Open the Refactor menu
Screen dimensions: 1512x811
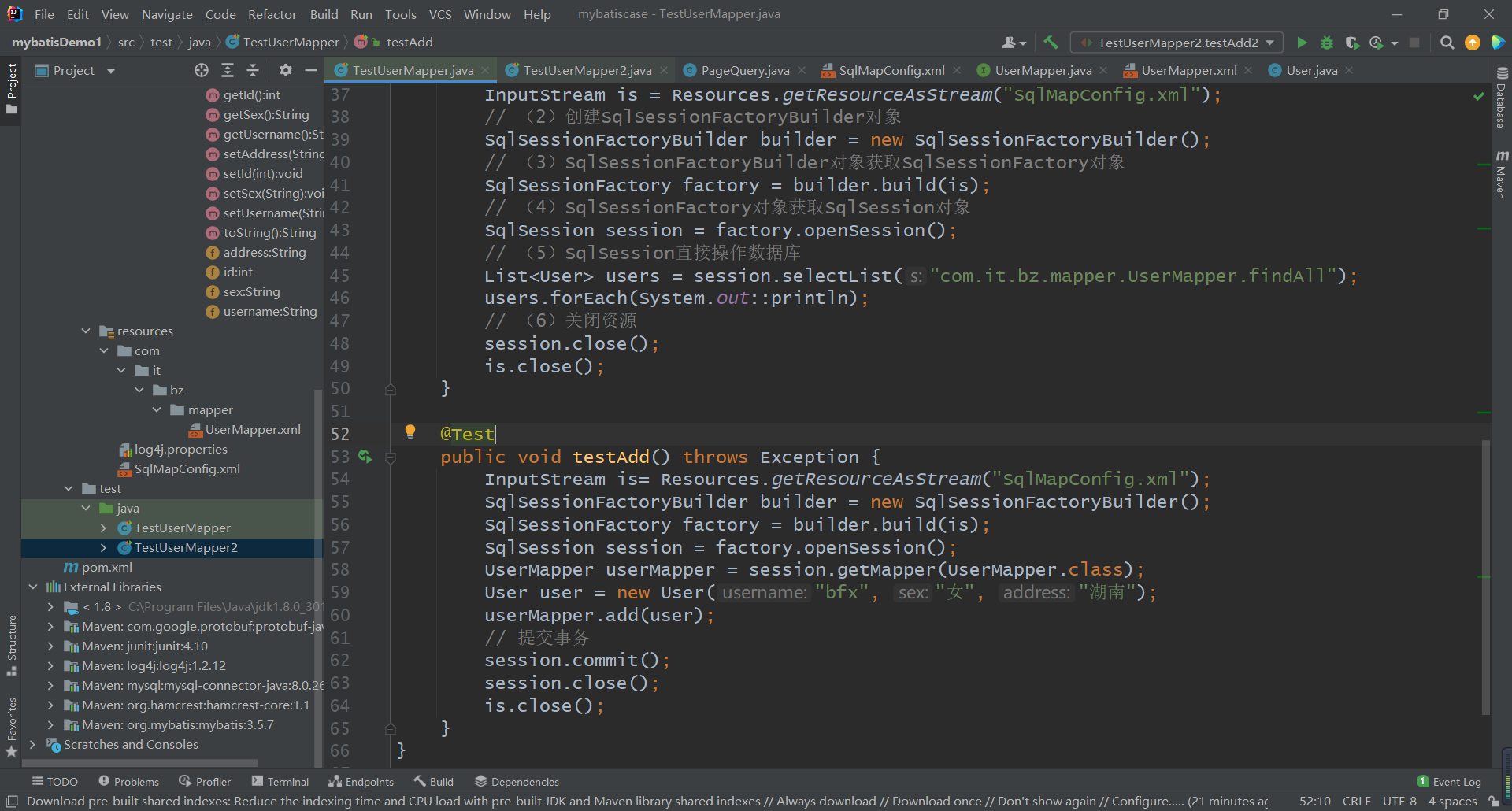pos(272,14)
